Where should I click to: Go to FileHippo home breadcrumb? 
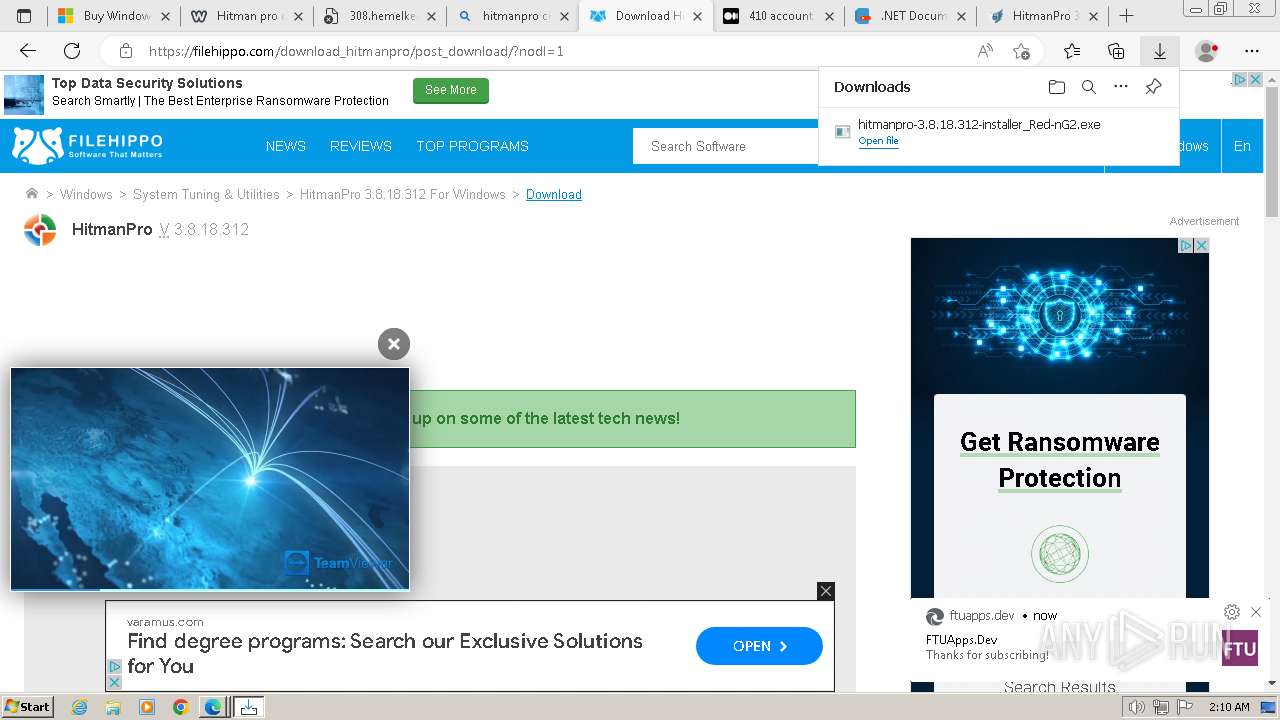(x=32, y=194)
